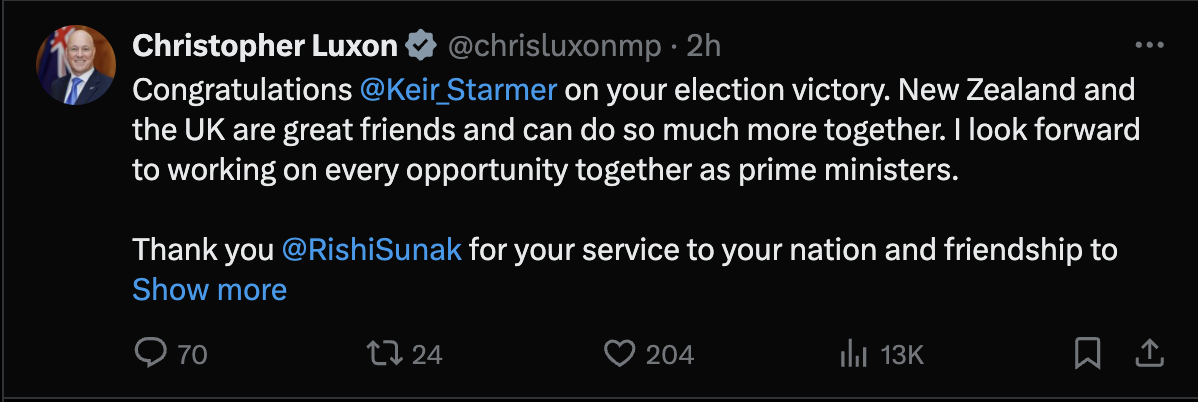Click the share upload arrow icon
This screenshot has height=402, width=1198.
[x=1150, y=353]
